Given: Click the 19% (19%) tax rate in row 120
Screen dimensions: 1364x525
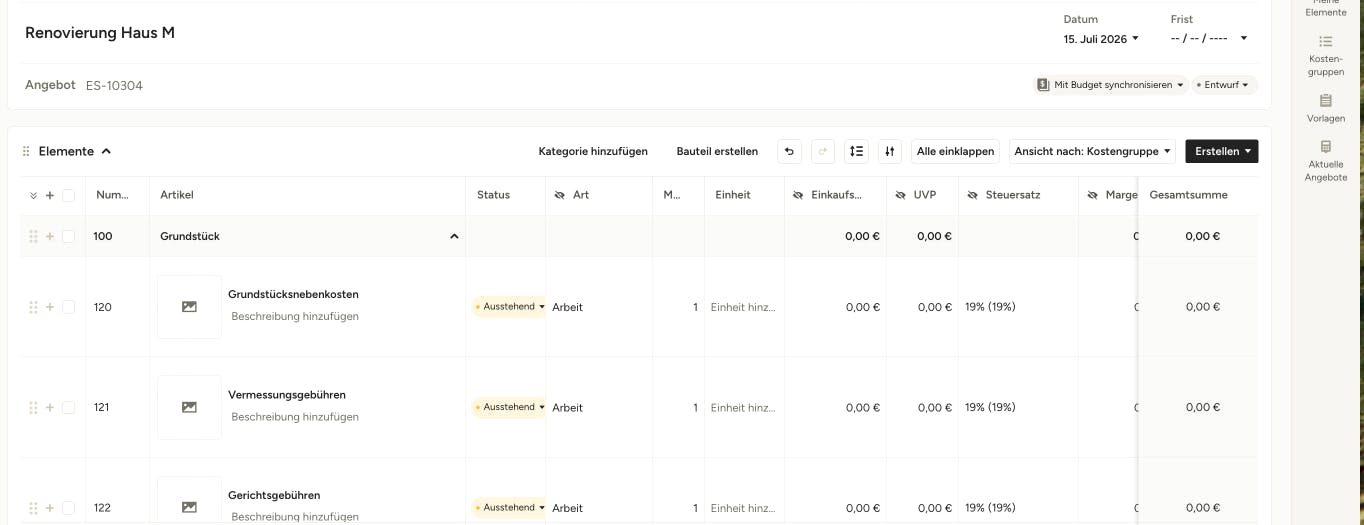Looking at the screenshot, I should (990, 307).
